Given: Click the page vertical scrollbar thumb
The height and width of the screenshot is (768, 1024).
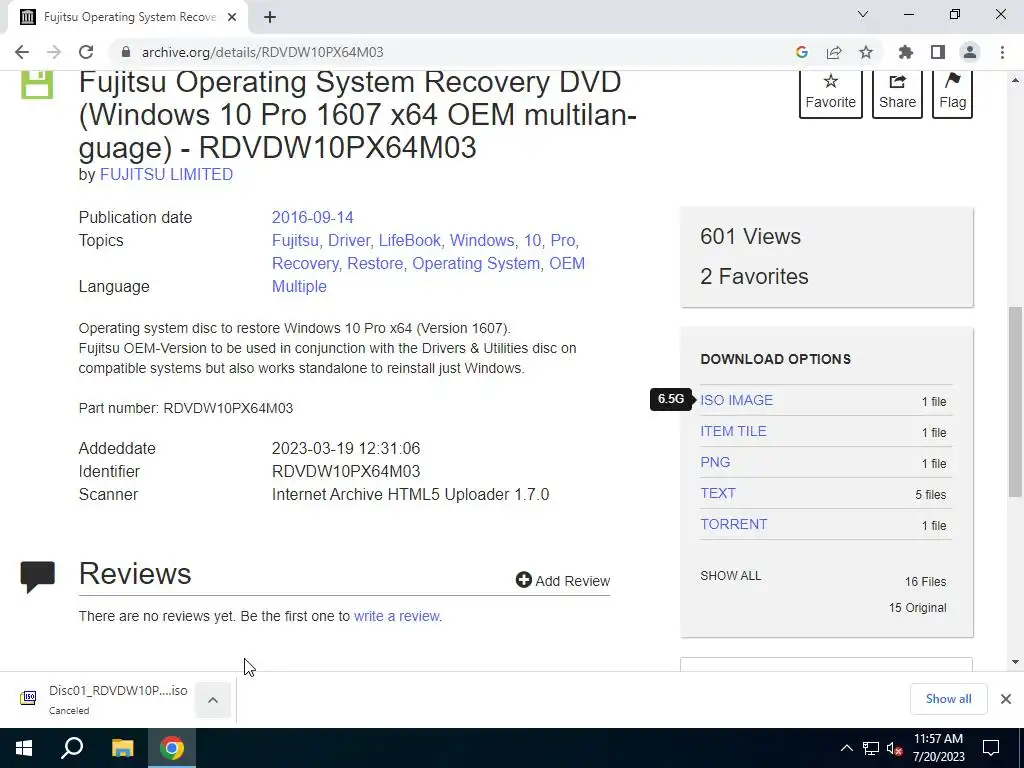Looking at the screenshot, I should [x=1015, y=402].
